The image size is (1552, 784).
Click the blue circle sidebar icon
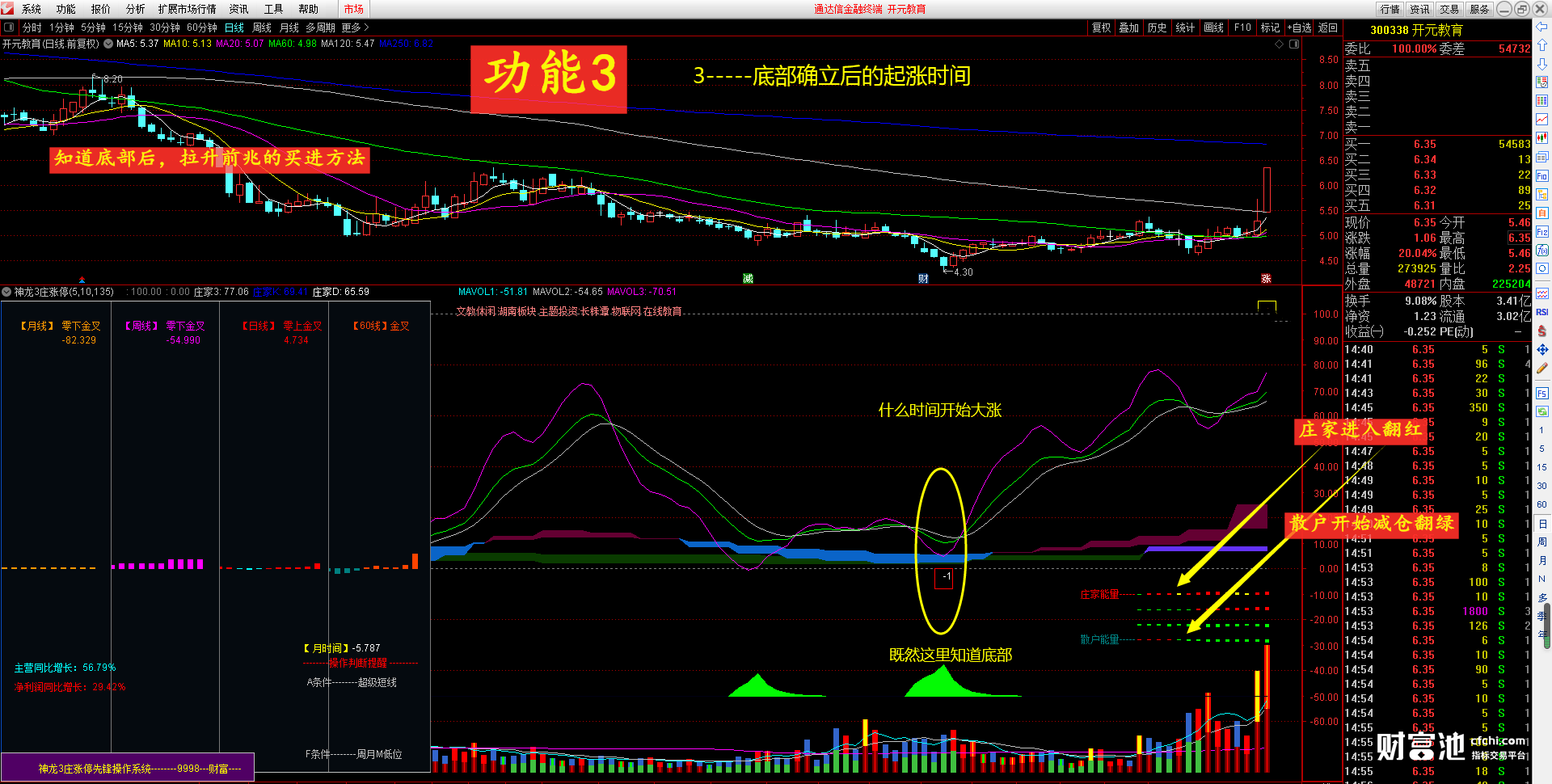(x=1541, y=268)
